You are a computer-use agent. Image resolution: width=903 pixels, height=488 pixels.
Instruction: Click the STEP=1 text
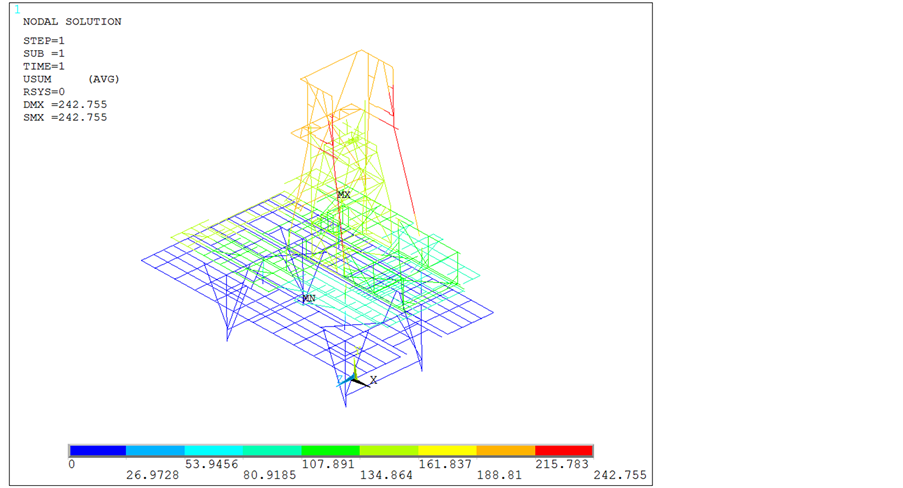click(44, 41)
